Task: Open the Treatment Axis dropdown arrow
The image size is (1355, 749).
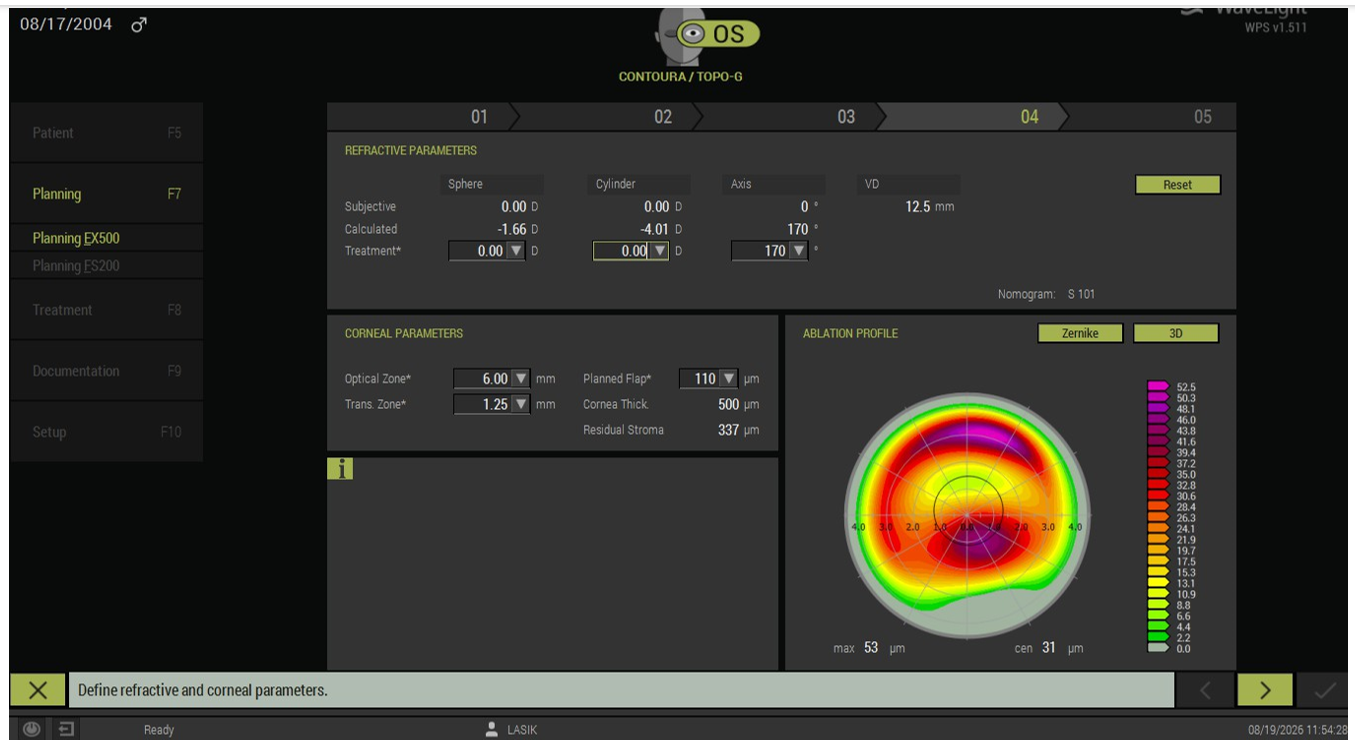Action: pyautogui.click(x=799, y=251)
